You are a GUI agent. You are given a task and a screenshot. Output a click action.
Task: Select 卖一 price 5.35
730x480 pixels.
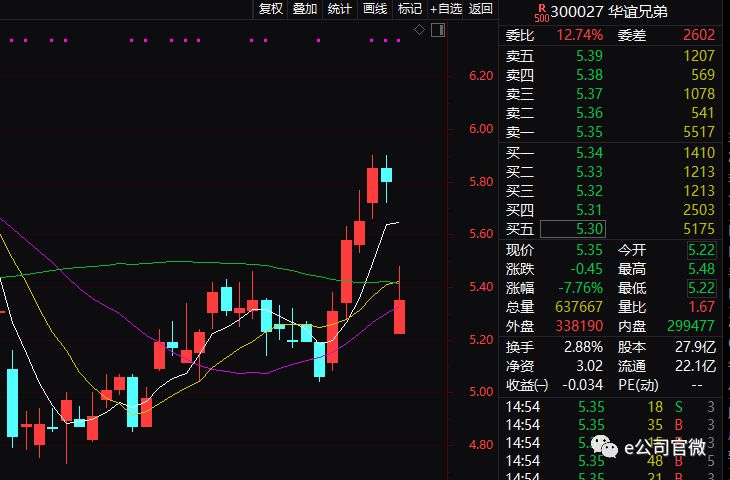pos(589,132)
